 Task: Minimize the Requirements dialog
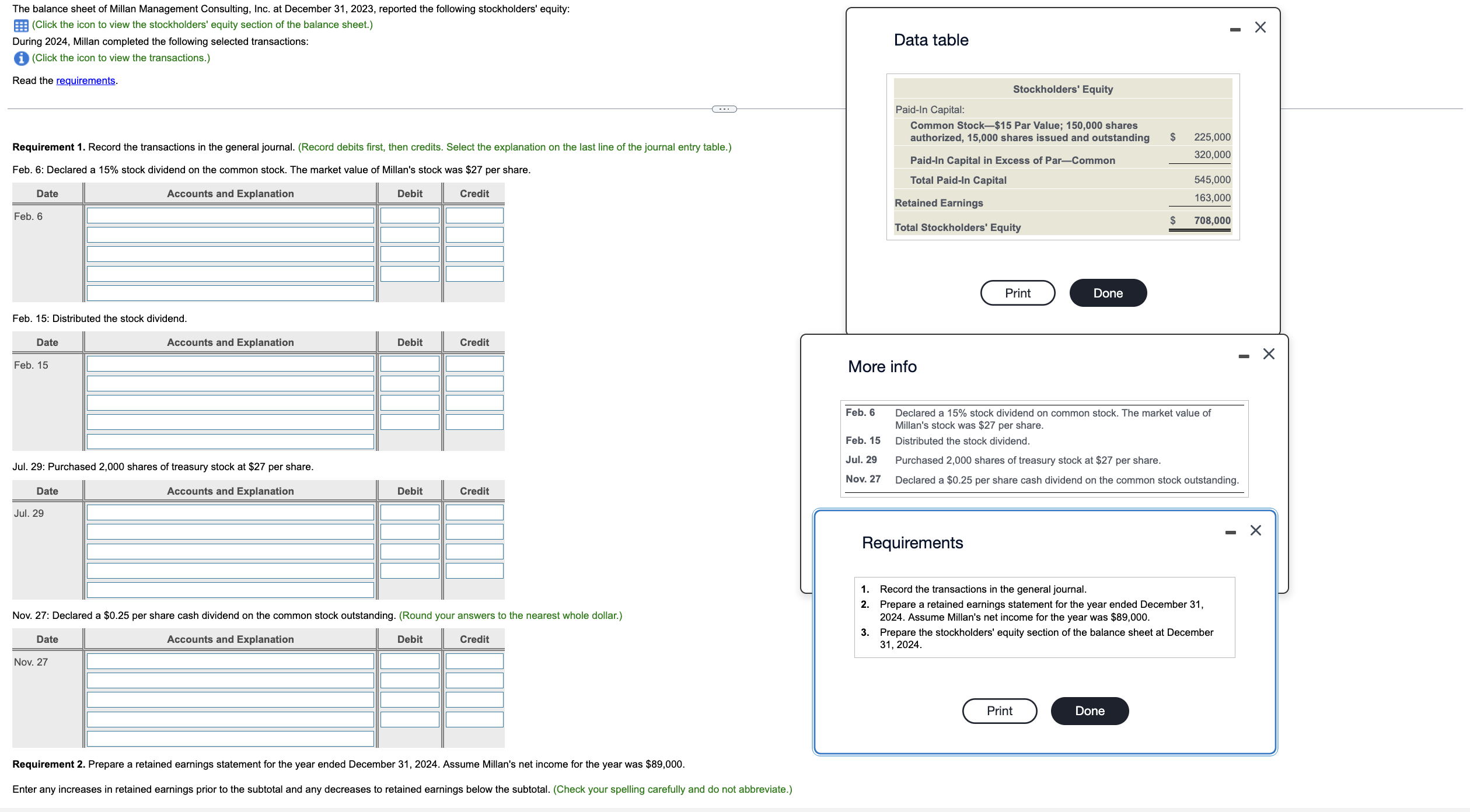[1230, 532]
